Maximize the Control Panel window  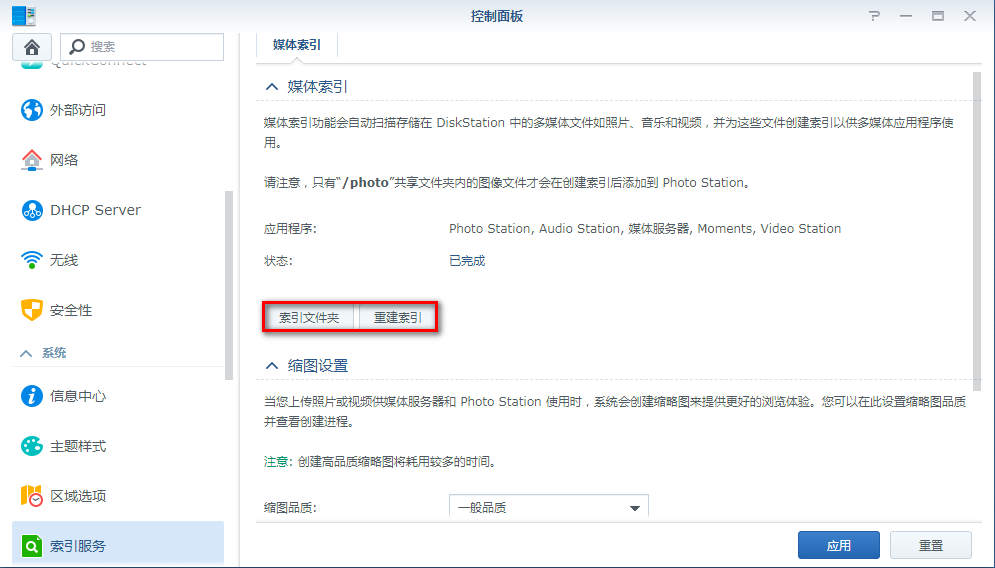point(938,16)
